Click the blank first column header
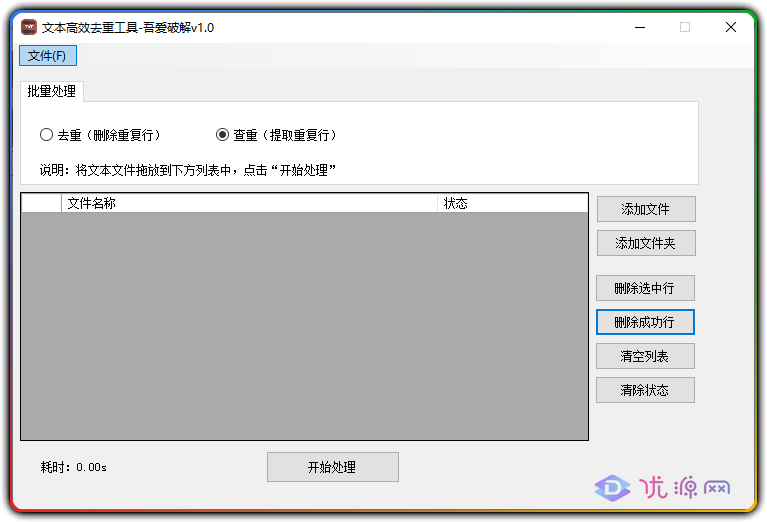This screenshot has width=767, height=522. (x=41, y=203)
